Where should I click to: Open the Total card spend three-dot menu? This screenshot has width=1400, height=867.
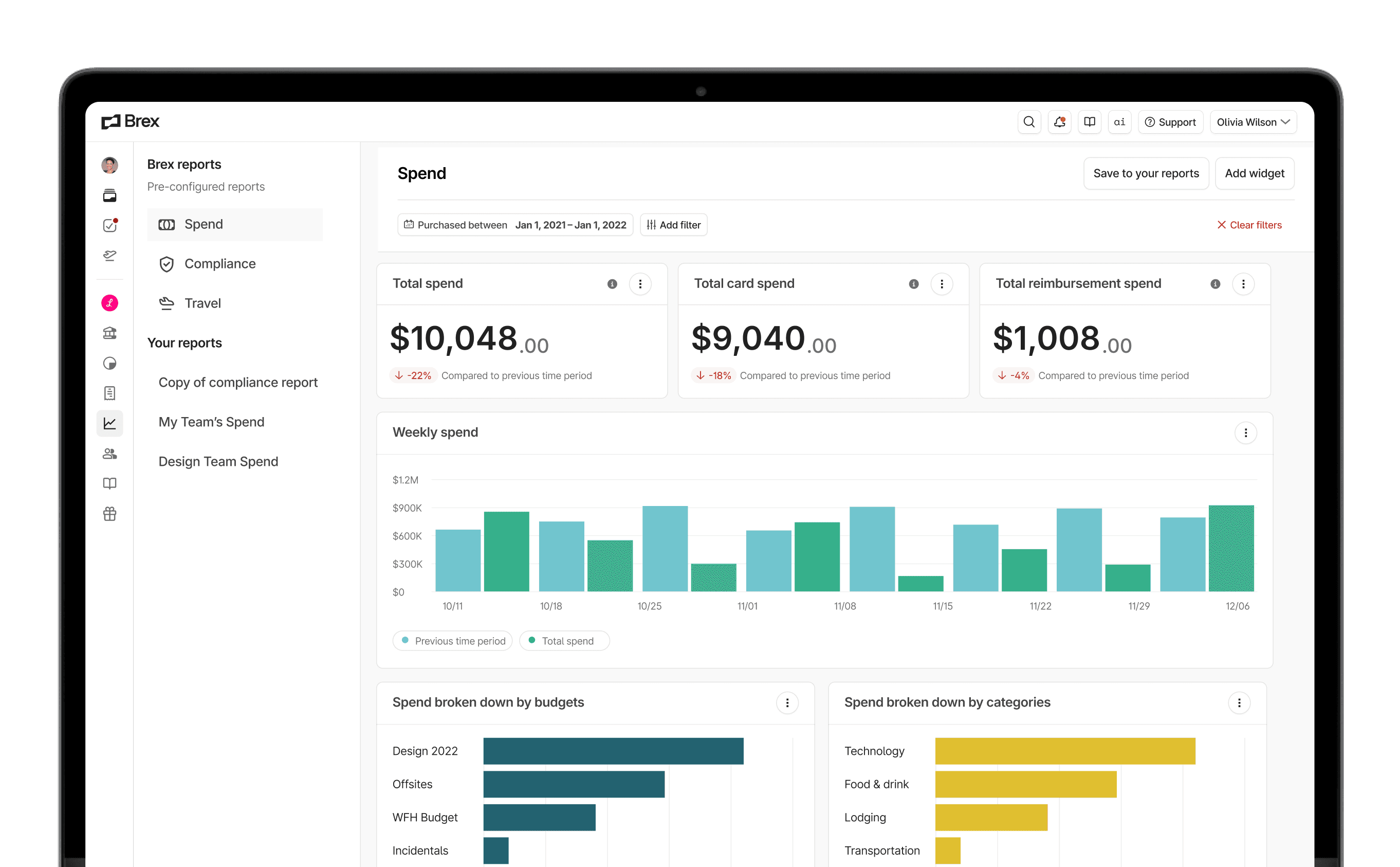[x=942, y=284]
